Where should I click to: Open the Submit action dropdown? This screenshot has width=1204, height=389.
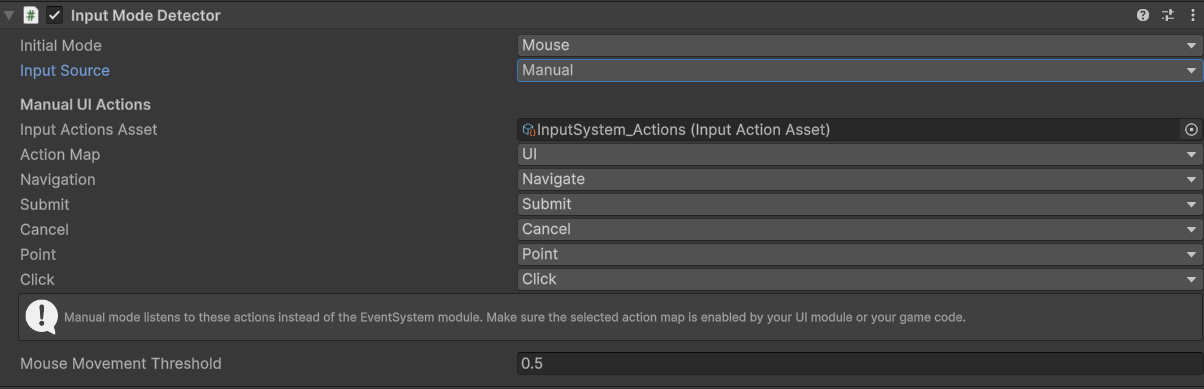860,204
